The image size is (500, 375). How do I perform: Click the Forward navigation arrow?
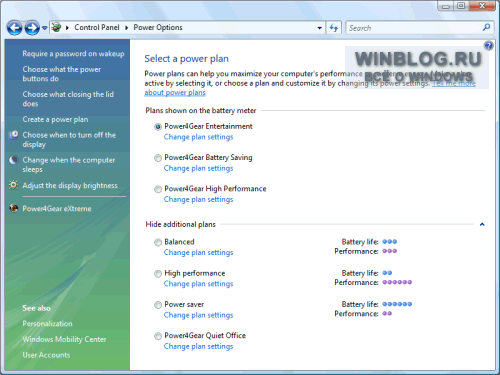tap(32, 28)
